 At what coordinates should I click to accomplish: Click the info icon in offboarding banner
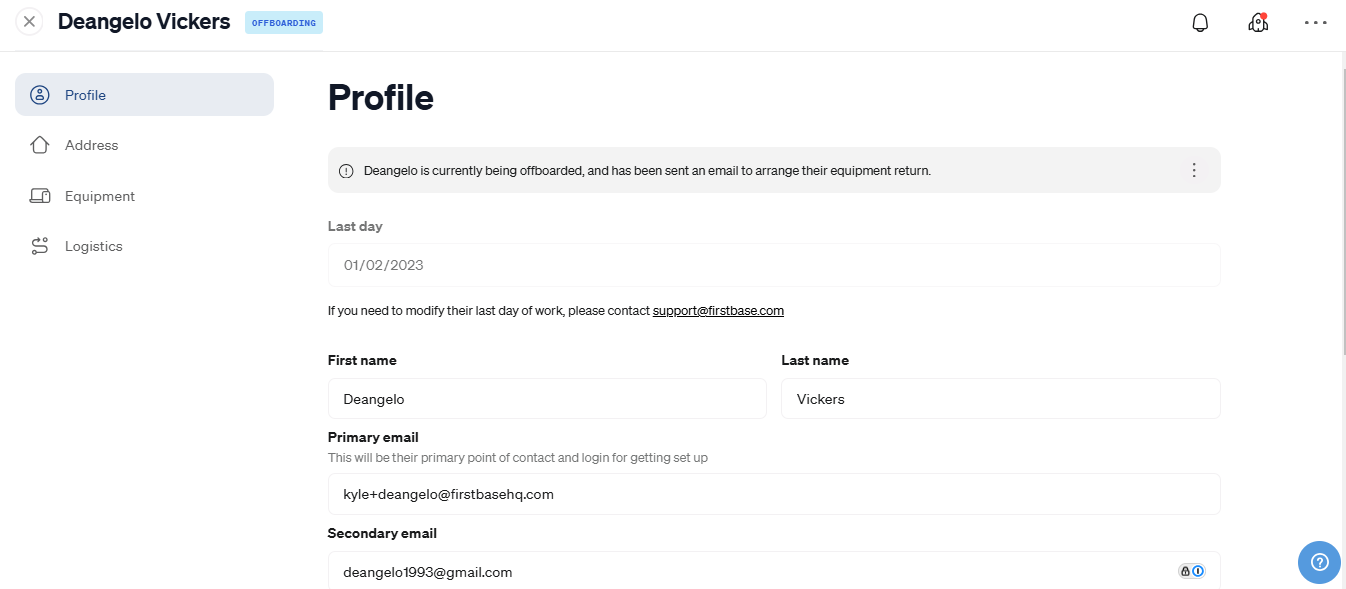[346, 171]
